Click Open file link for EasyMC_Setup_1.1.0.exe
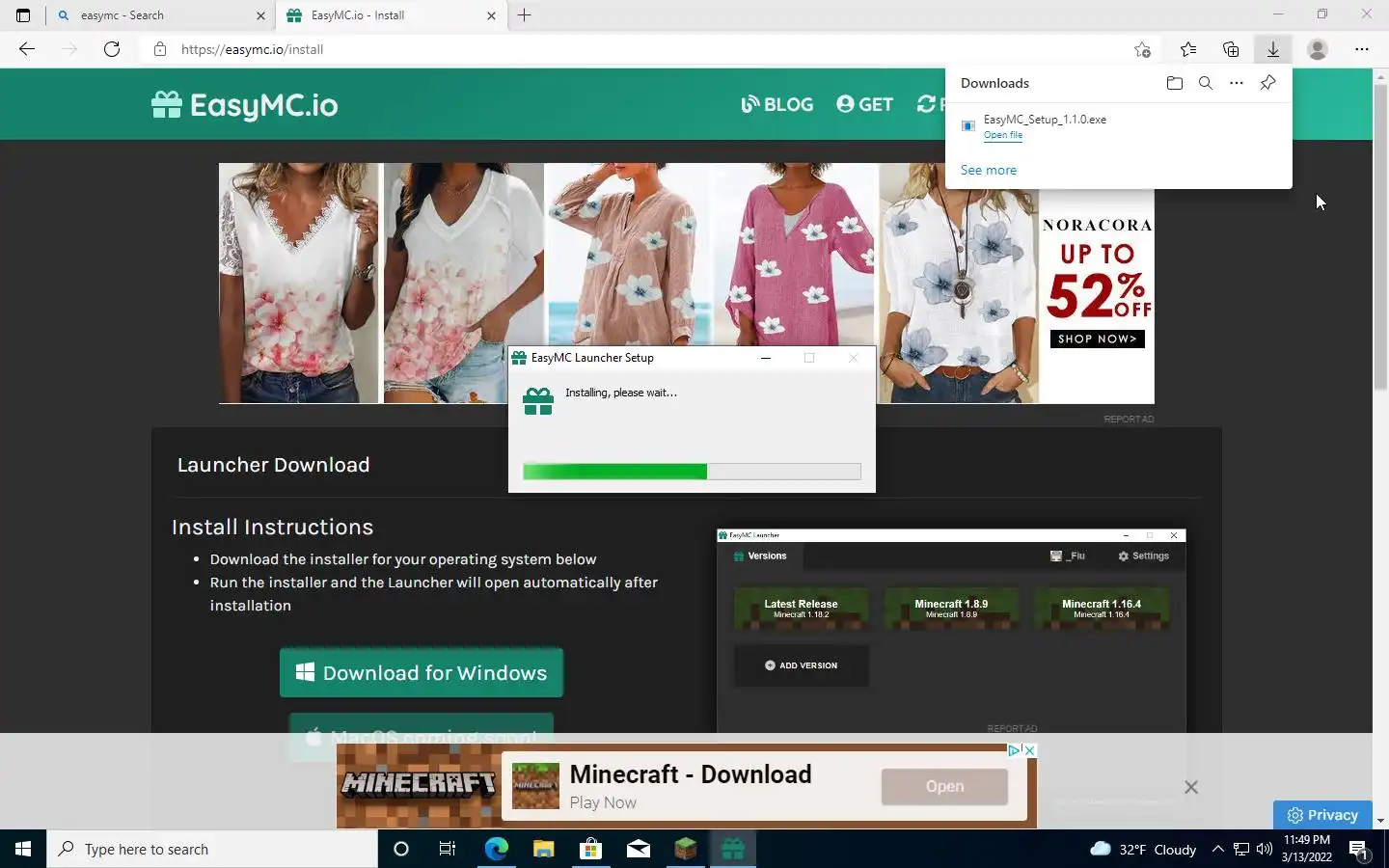 pos(1003,135)
